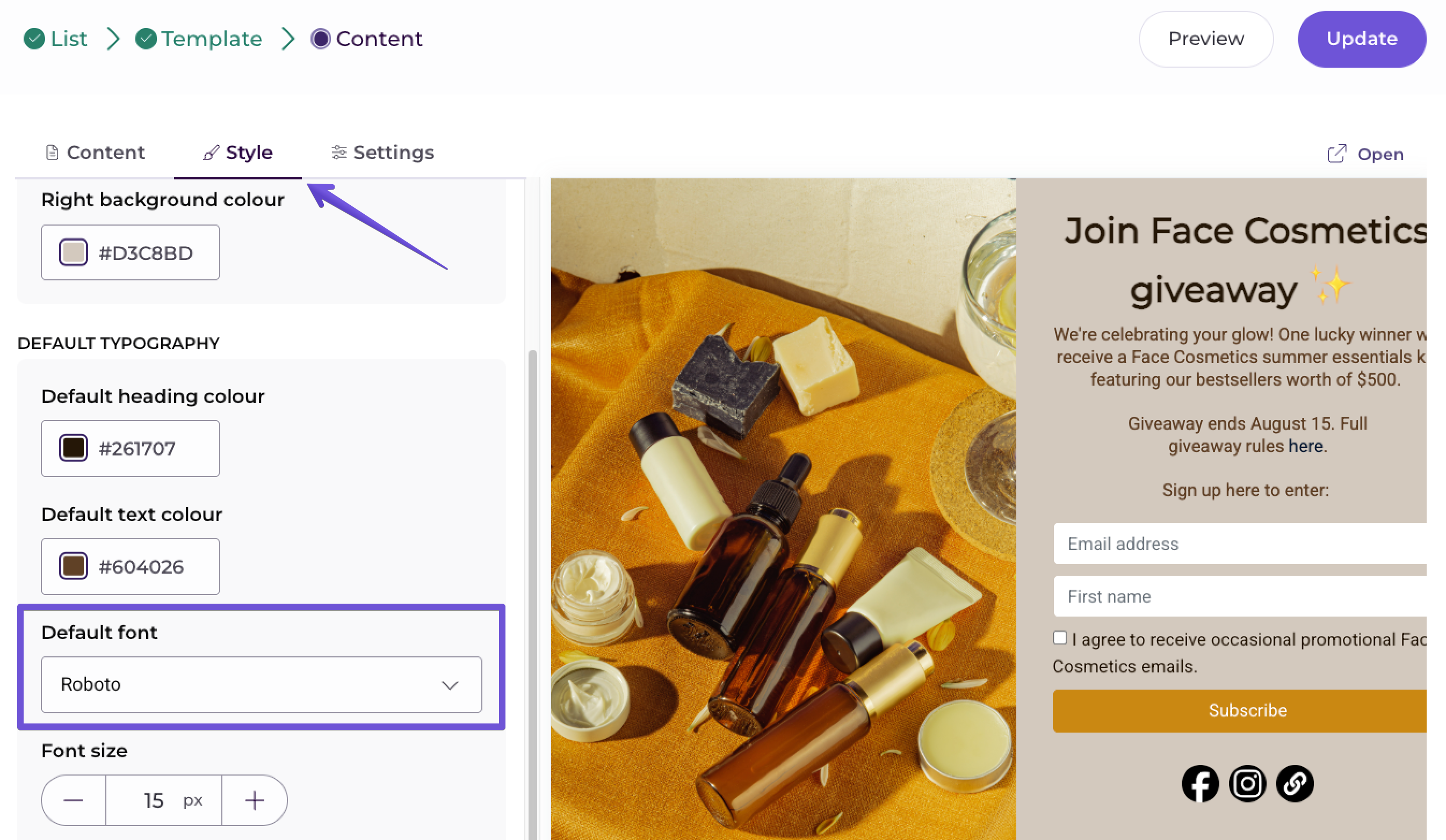Open the Right background colour swatch #D3C8BD

[74, 252]
